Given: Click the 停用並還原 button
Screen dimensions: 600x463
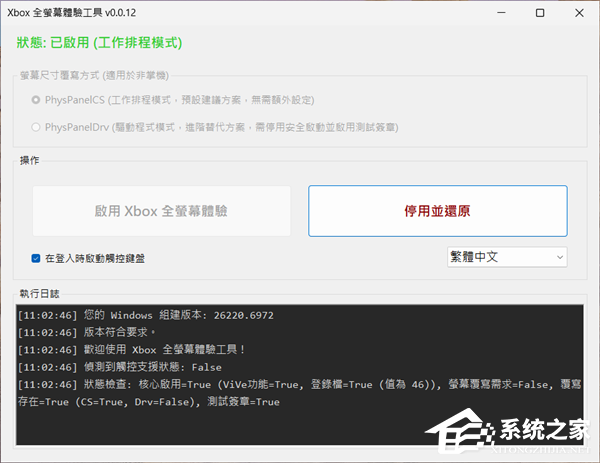Looking at the screenshot, I should [x=438, y=211].
